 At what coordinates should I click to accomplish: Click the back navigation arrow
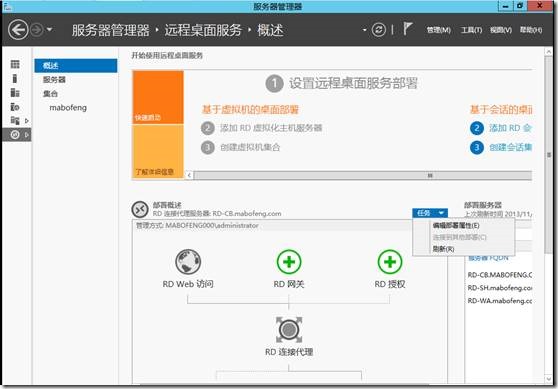click(x=18, y=30)
